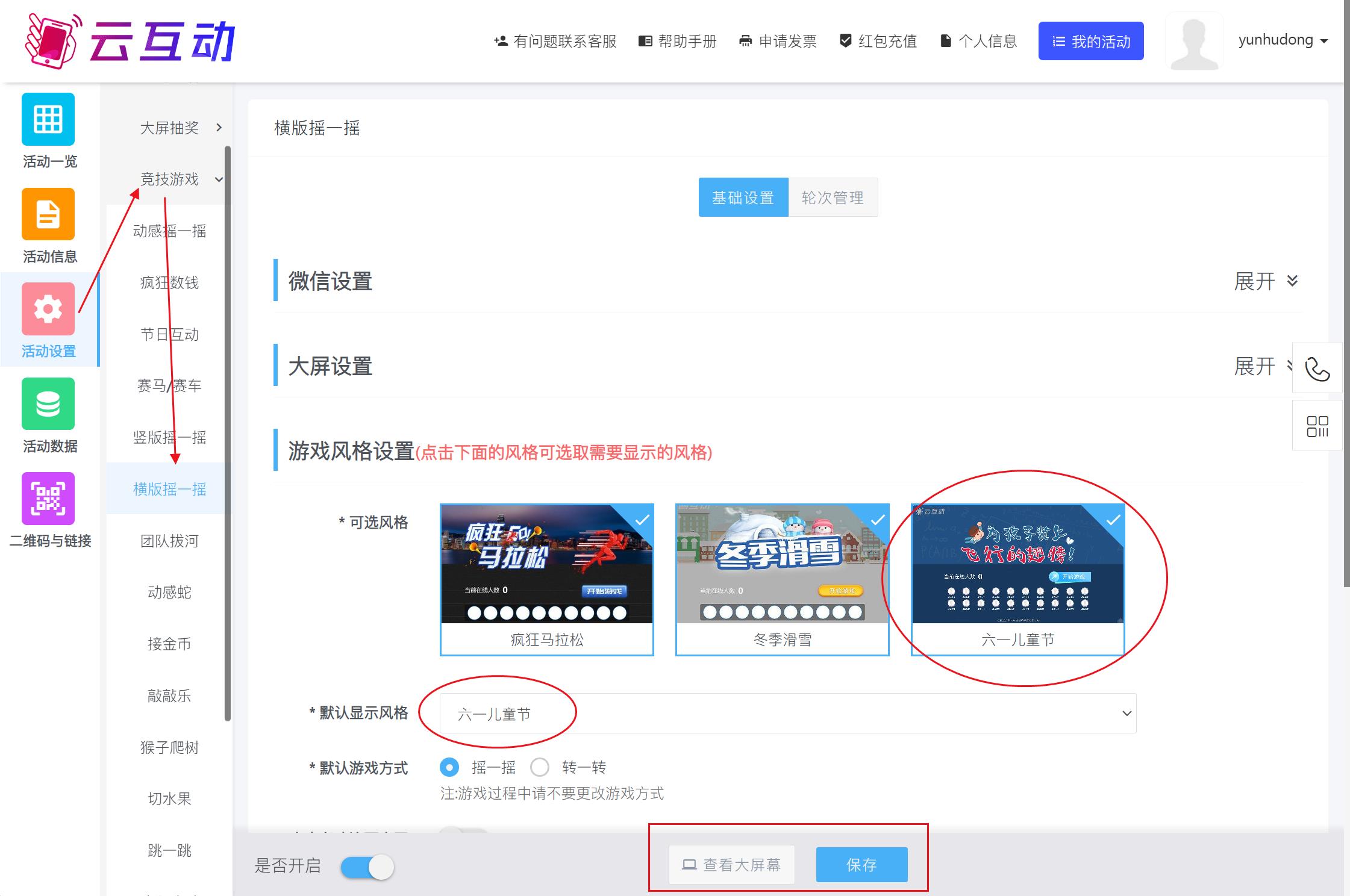1350x896 pixels.
Task: Click the 我的活动 button
Action: coord(1090,41)
